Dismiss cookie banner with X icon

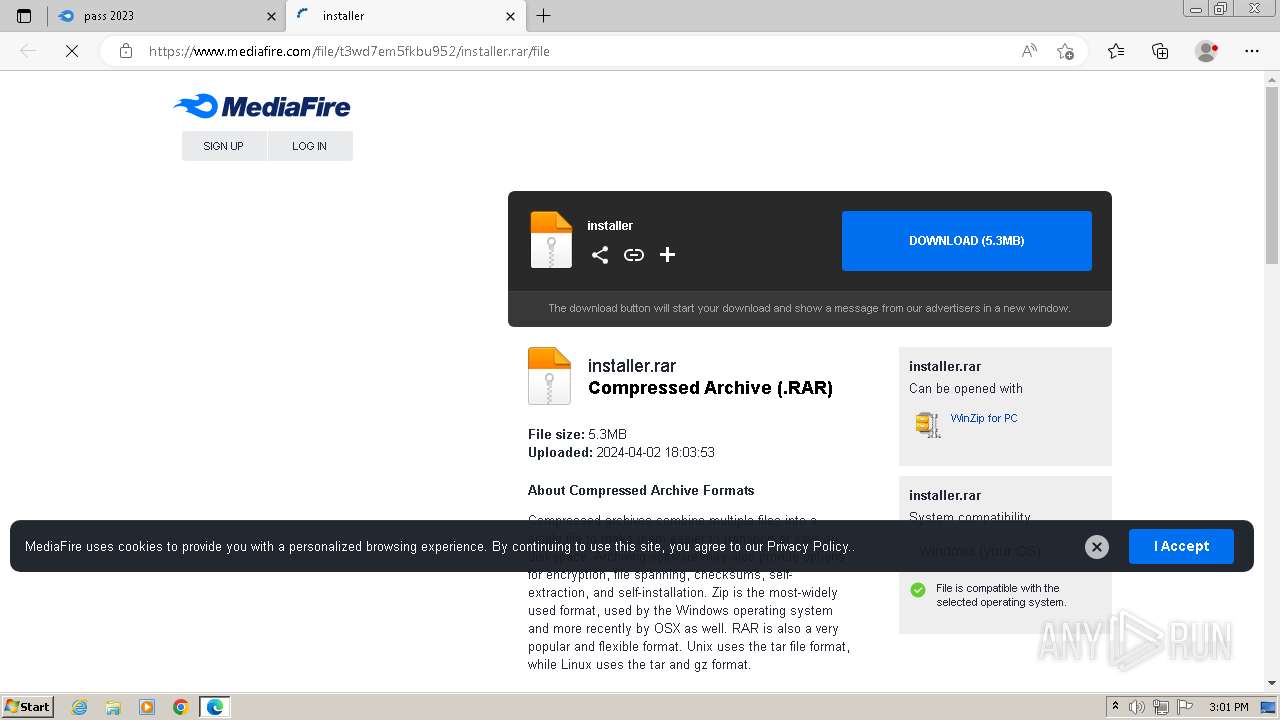tap(1097, 546)
